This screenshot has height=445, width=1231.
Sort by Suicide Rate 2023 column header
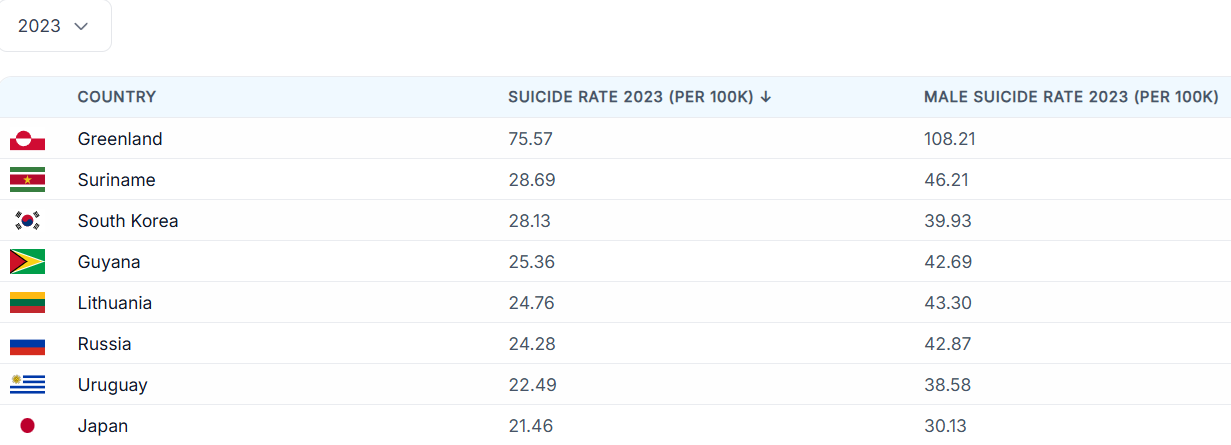tap(630, 97)
